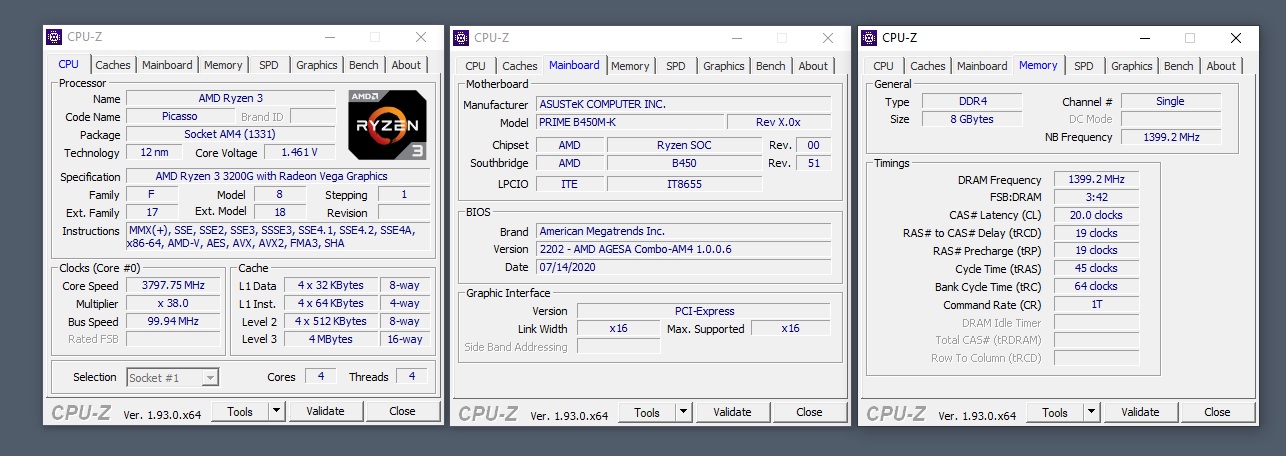Click the CPU-Z app icon in Memory window
This screenshot has width=1286, height=456.
[869, 37]
